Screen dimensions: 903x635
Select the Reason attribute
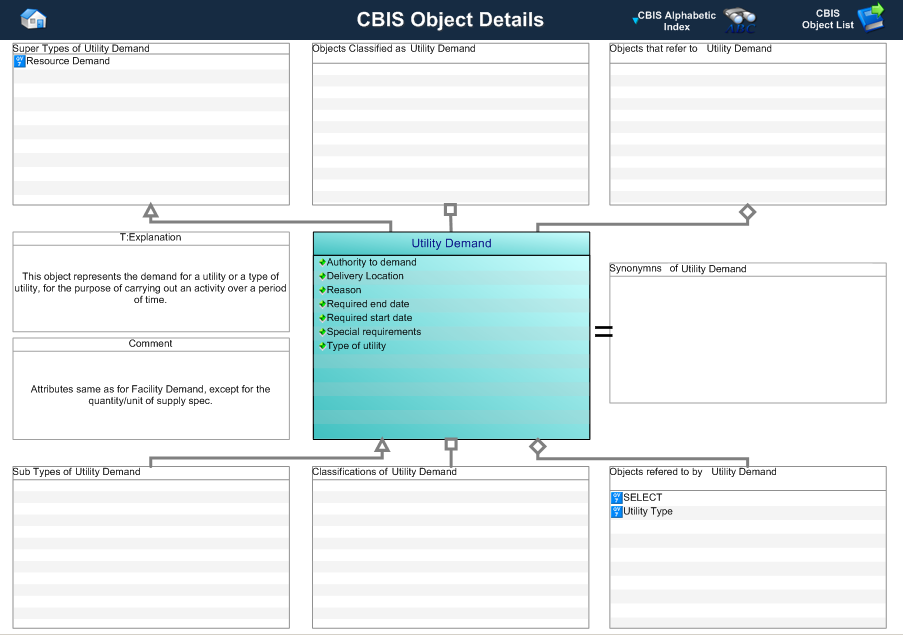(344, 290)
